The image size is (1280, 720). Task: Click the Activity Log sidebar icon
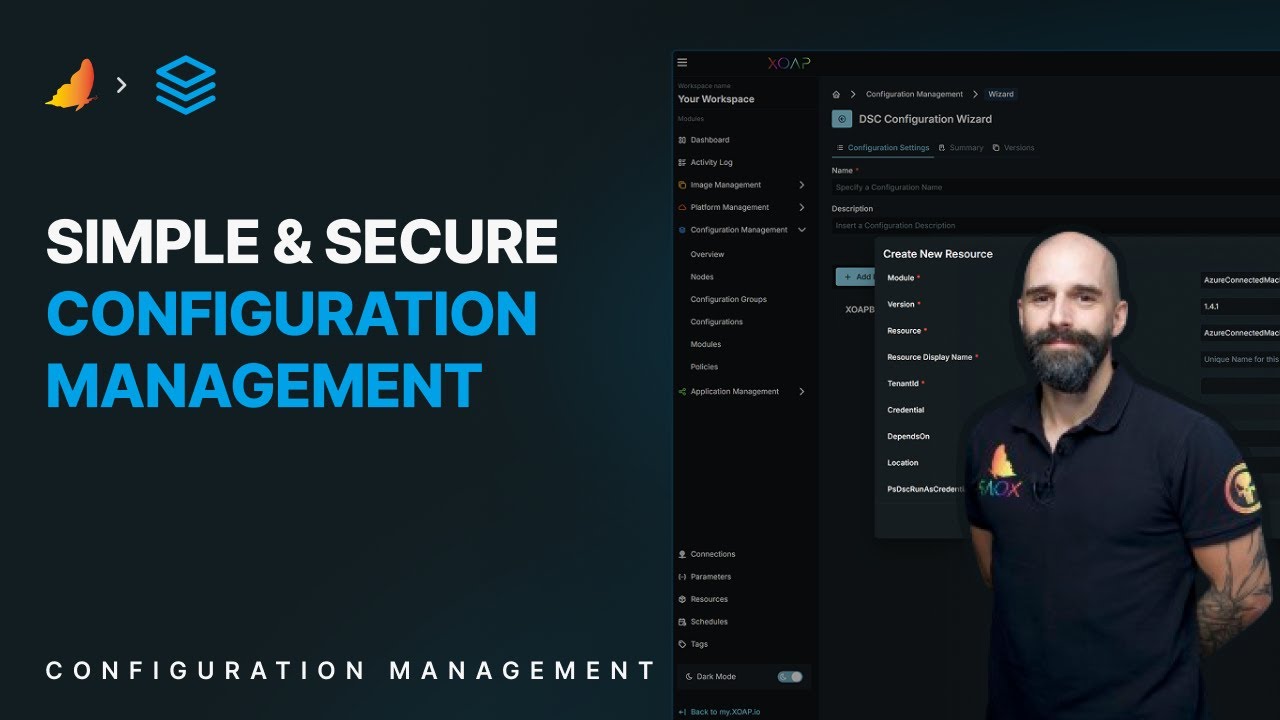tap(682, 162)
